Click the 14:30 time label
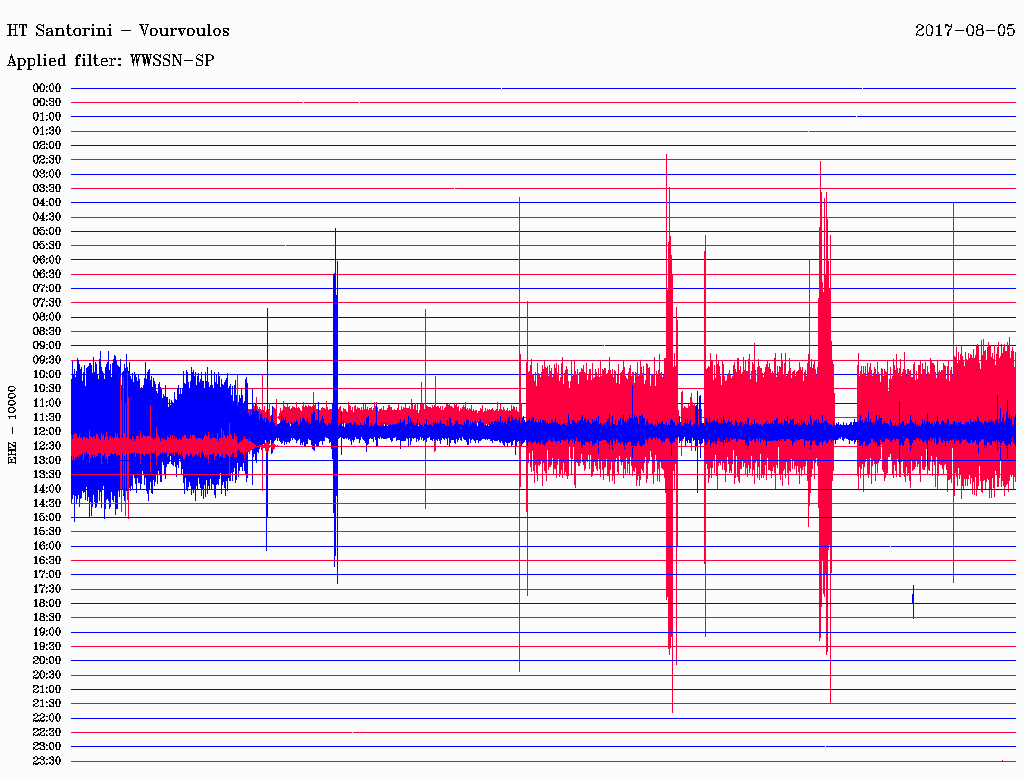Viewport: 1024px width, 780px height. tap(47, 503)
